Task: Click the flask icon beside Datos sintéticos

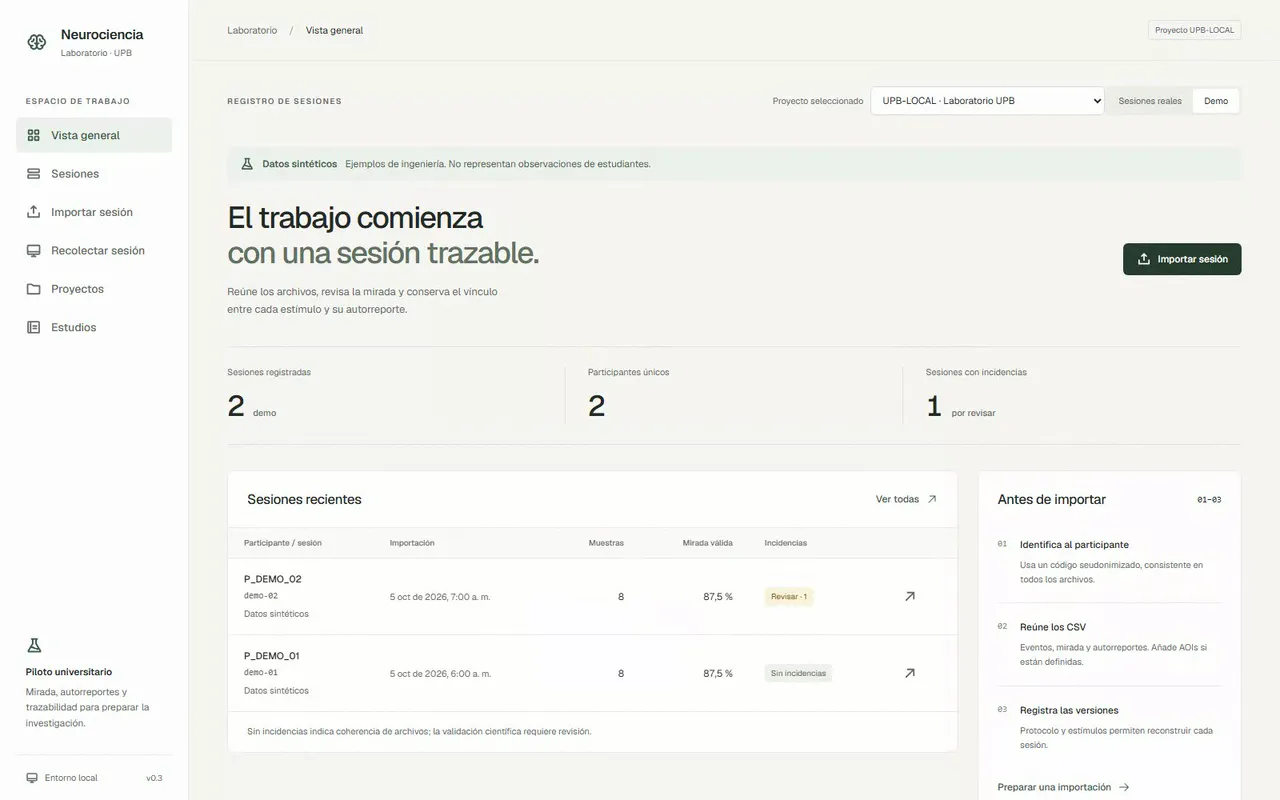Action: [247, 164]
